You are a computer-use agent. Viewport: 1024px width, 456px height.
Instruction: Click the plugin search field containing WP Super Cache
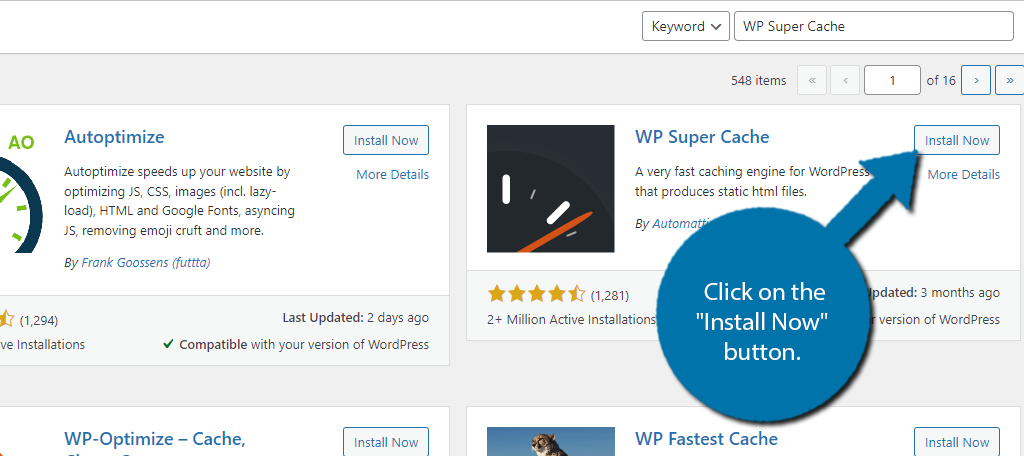pyautogui.click(x=874, y=27)
